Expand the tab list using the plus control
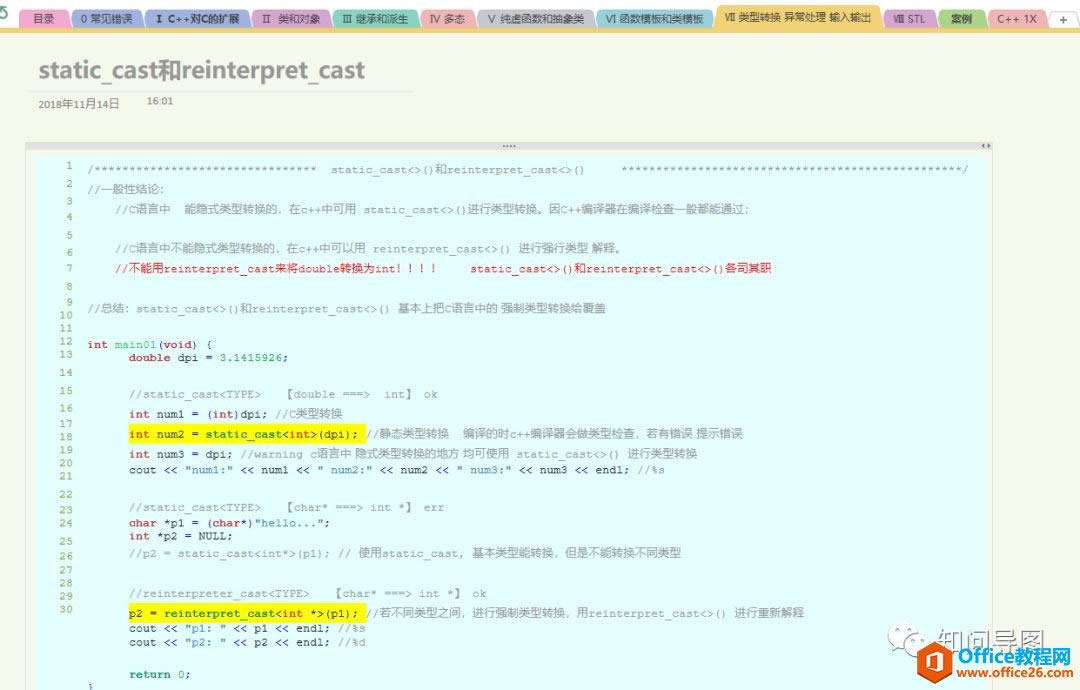The width and height of the screenshot is (1080, 690). (1063, 18)
